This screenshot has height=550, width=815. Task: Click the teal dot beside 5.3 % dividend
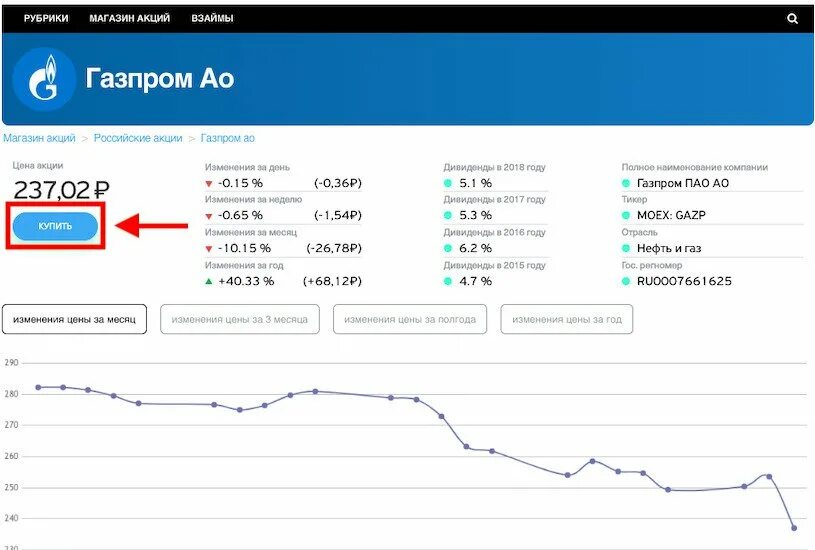tap(448, 215)
